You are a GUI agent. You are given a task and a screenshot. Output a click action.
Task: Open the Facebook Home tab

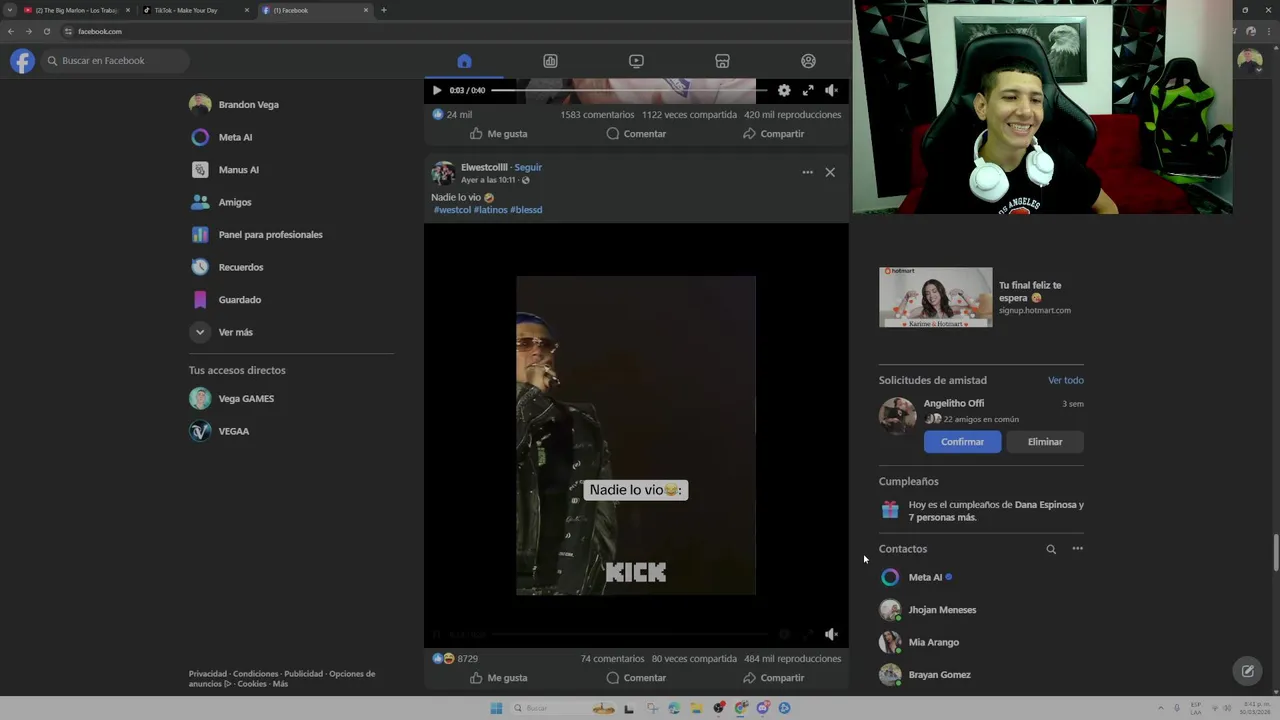pyautogui.click(x=464, y=61)
